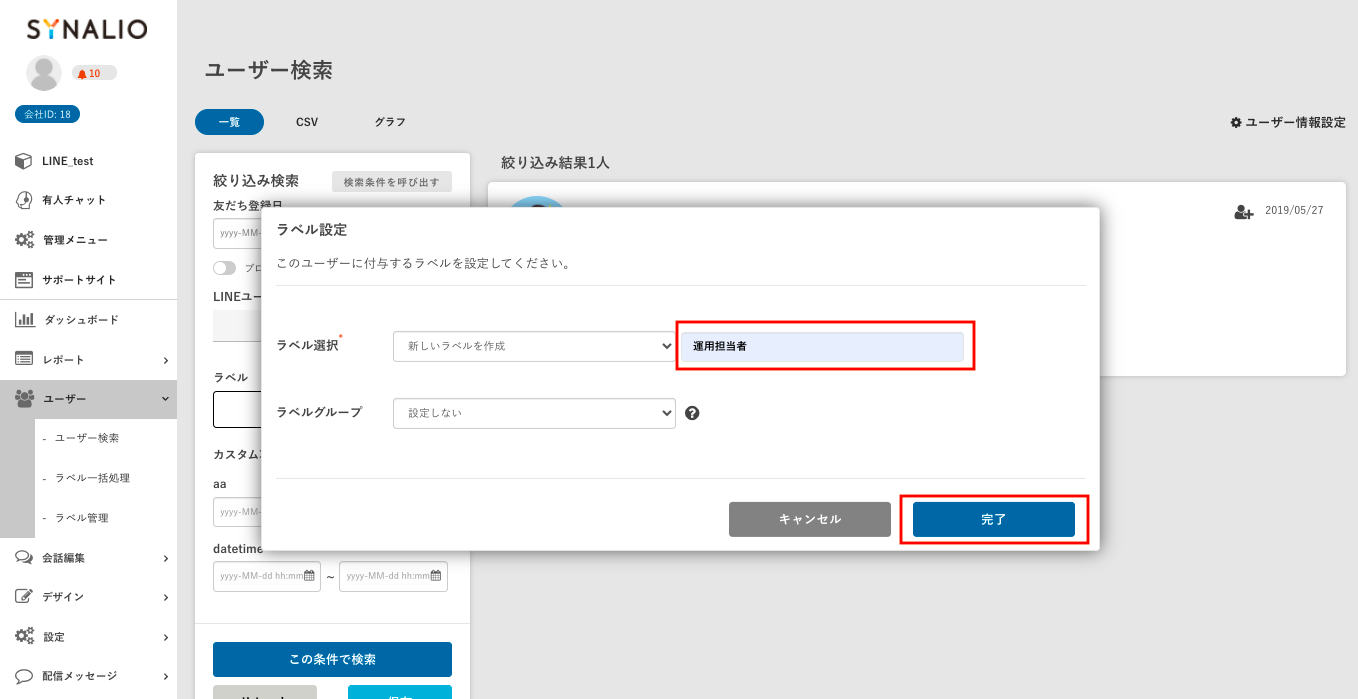Screen dimensions: 1358x699
Task: Click the LINE_test box icon
Action: (x=24, y=161)
